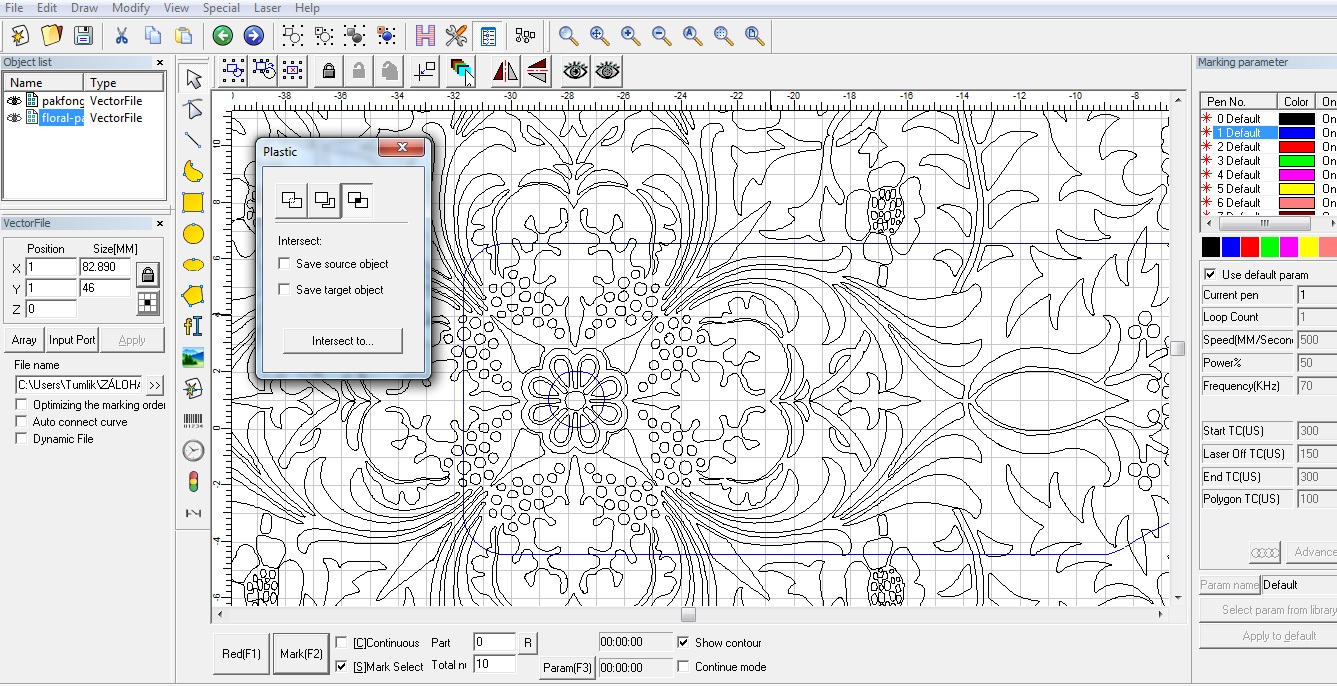
Task: Hide the pakfong object with eye icon
Action: click(x=14, y=101)
